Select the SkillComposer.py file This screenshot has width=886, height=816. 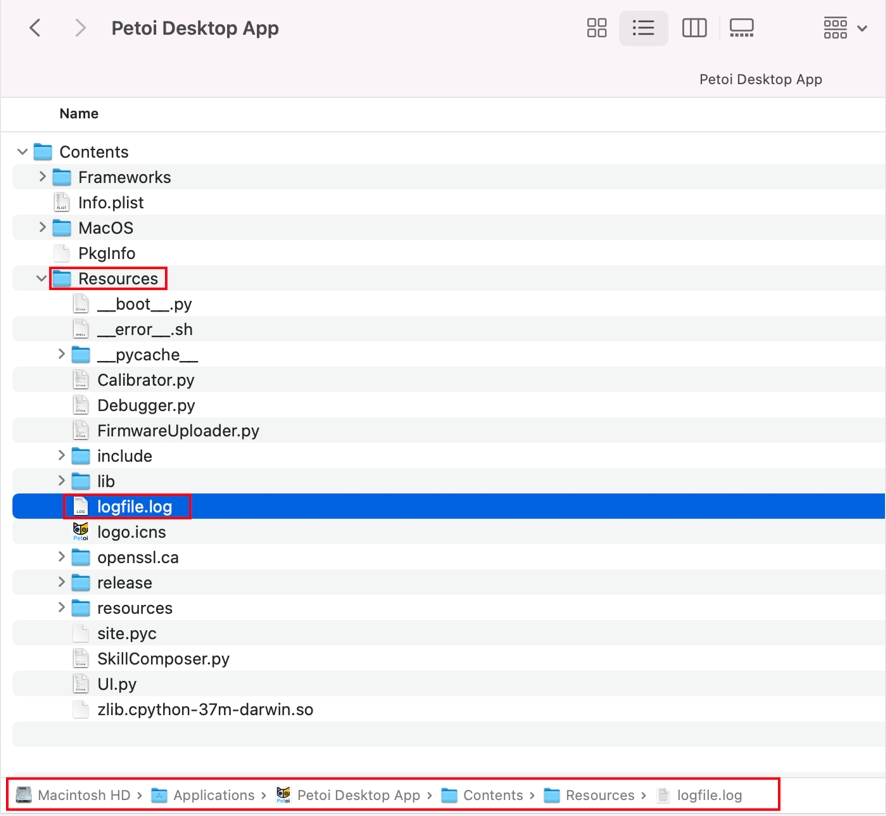[163, 659]
